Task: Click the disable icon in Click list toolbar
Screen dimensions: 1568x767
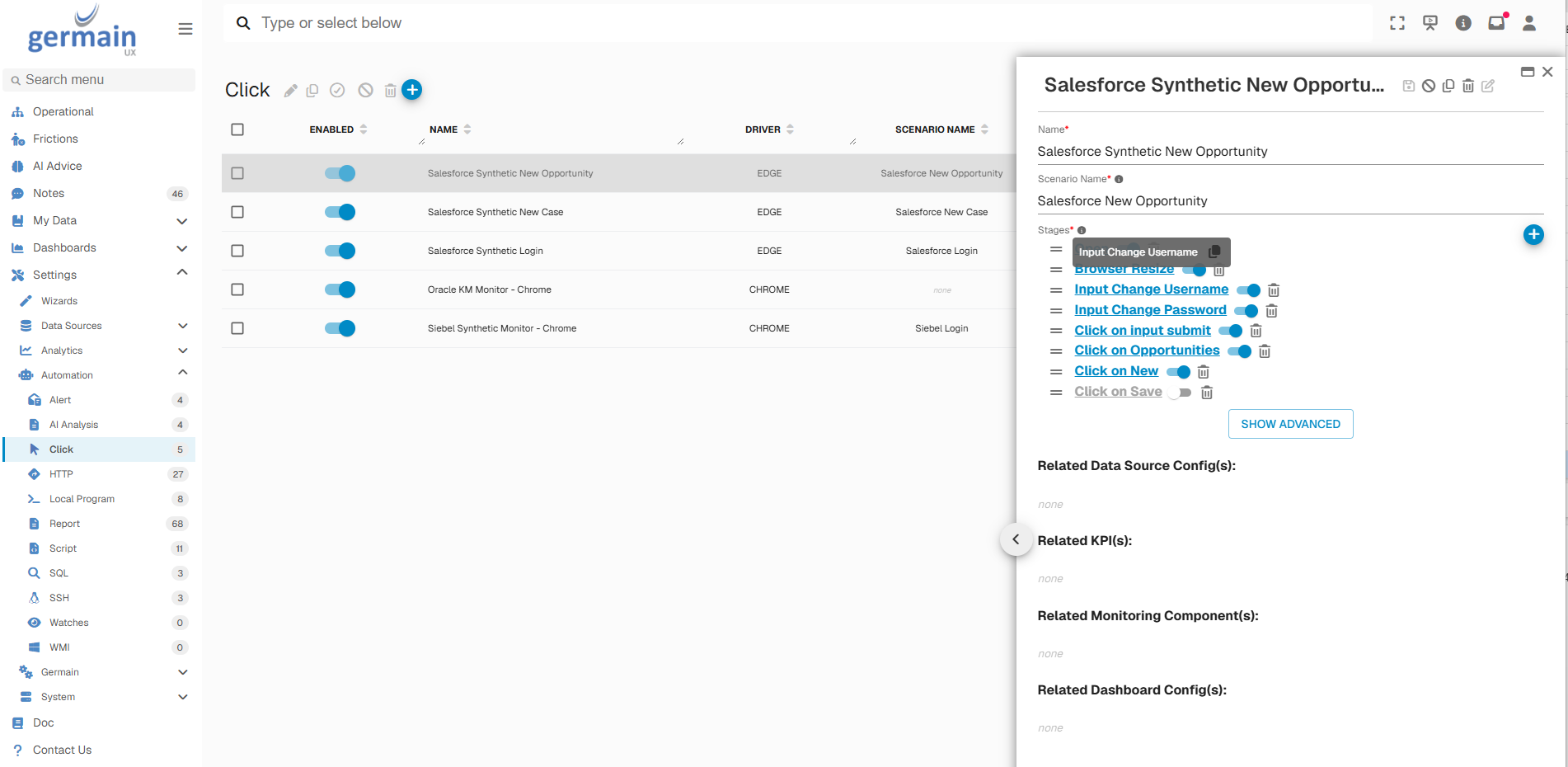Action: [365, 91]
